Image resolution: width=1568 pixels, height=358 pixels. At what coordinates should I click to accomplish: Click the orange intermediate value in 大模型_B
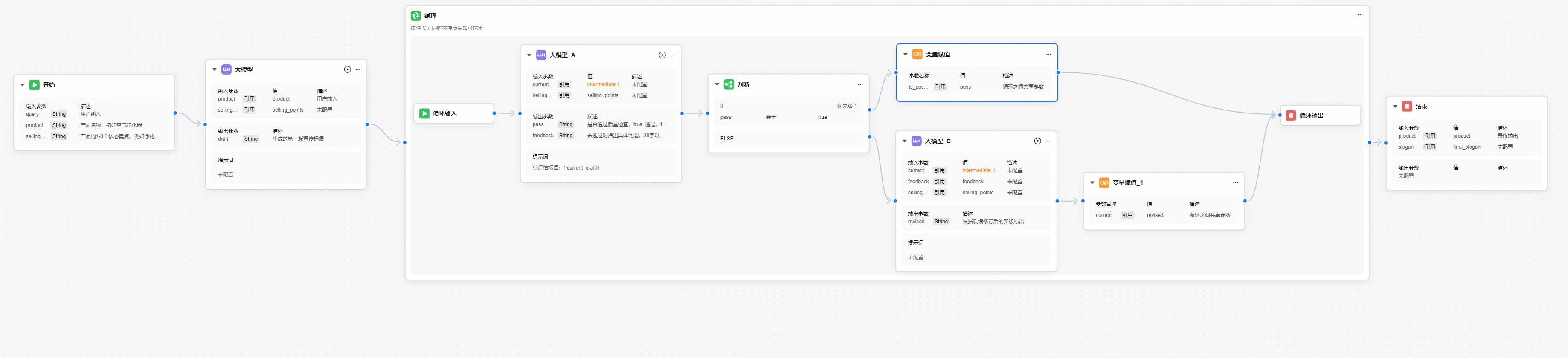981,171
